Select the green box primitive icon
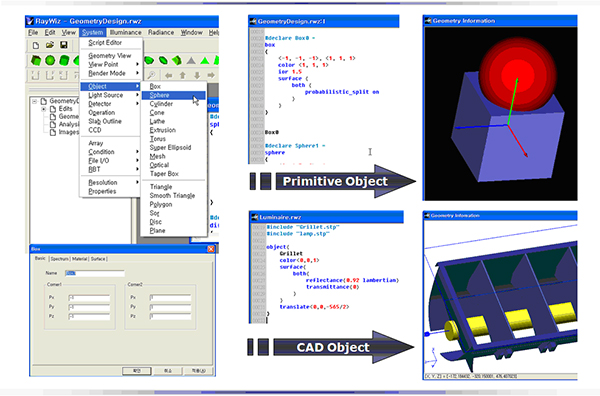 tap(36, 60)
